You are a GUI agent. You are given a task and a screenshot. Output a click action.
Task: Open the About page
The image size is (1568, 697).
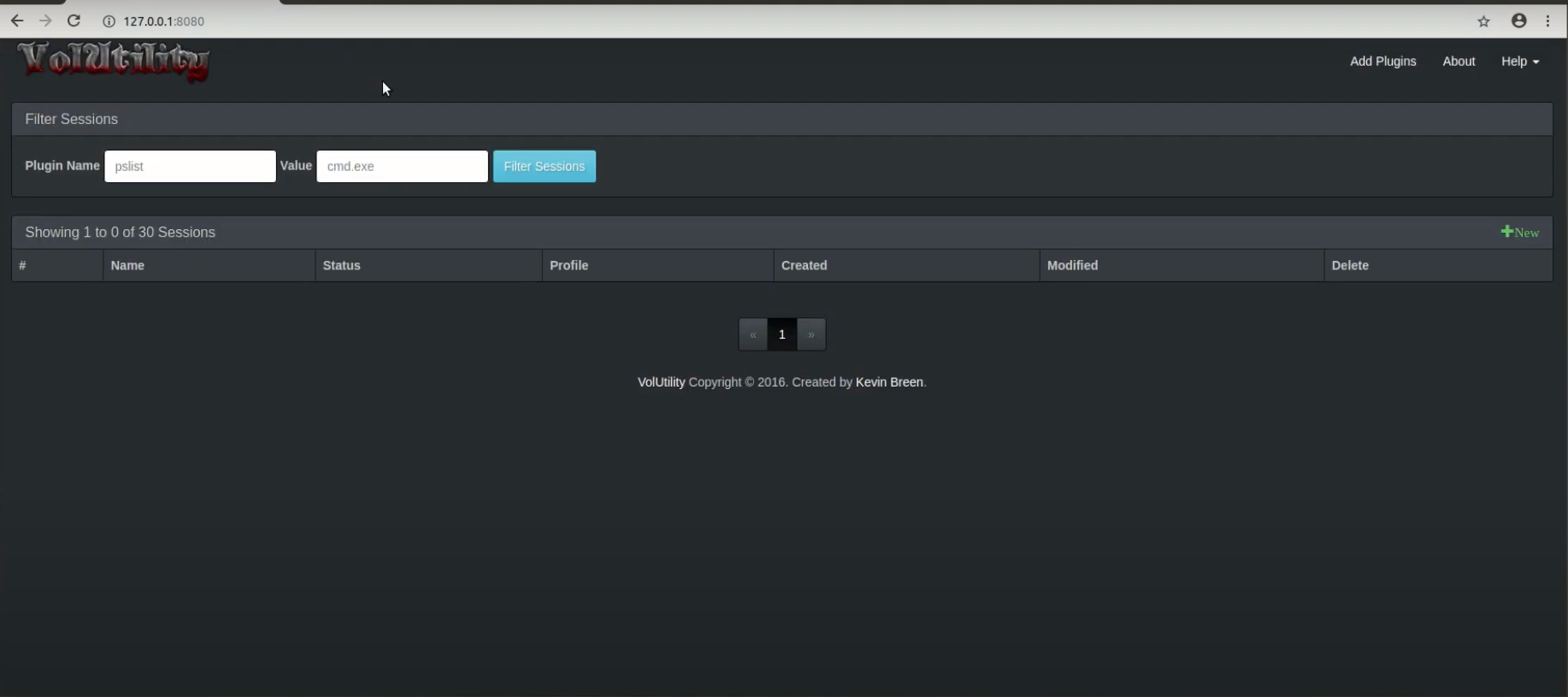(1459, 62)
